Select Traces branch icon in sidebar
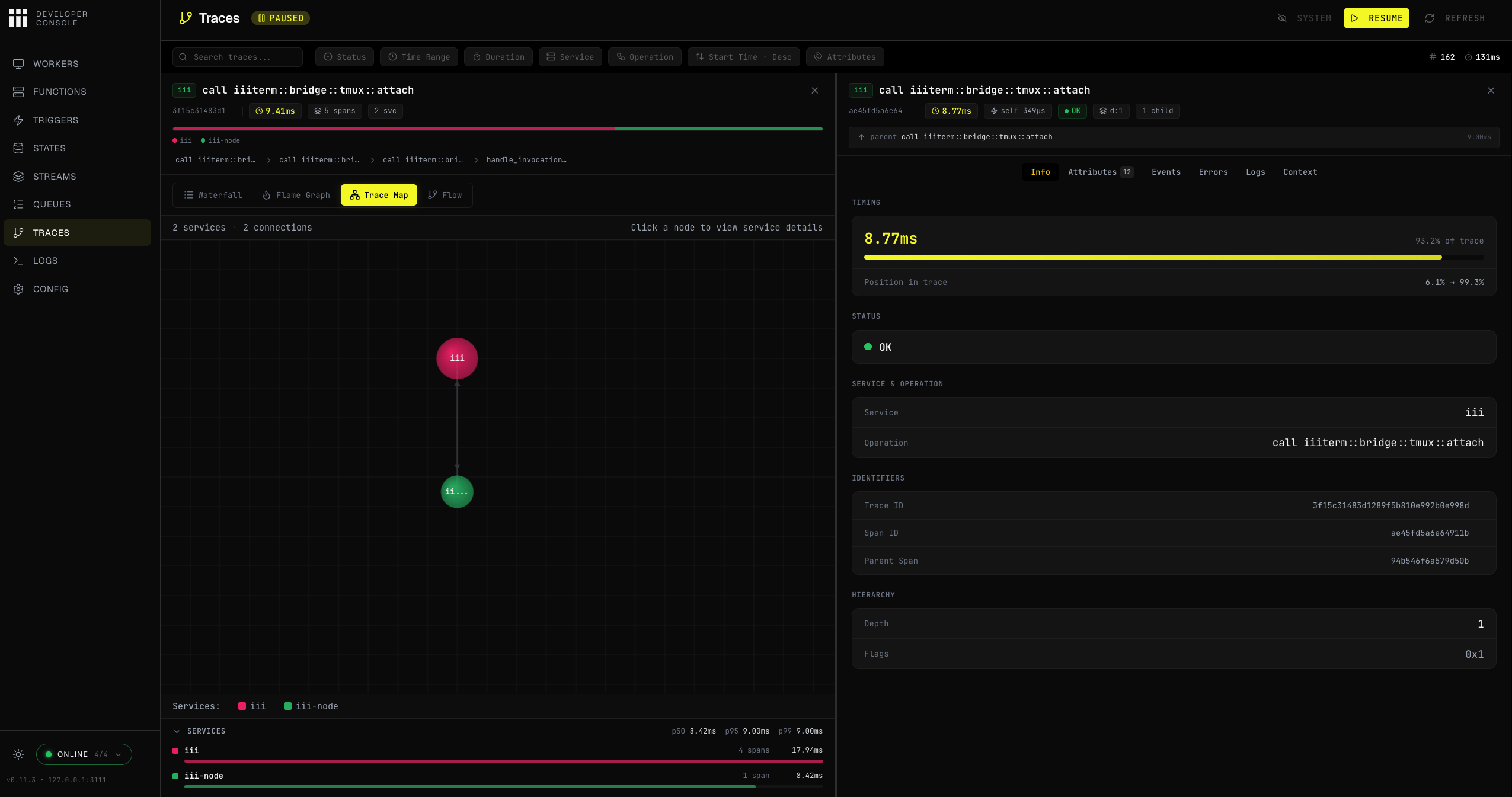Viewport: 1512px width, 797px height. pos(18,233)
